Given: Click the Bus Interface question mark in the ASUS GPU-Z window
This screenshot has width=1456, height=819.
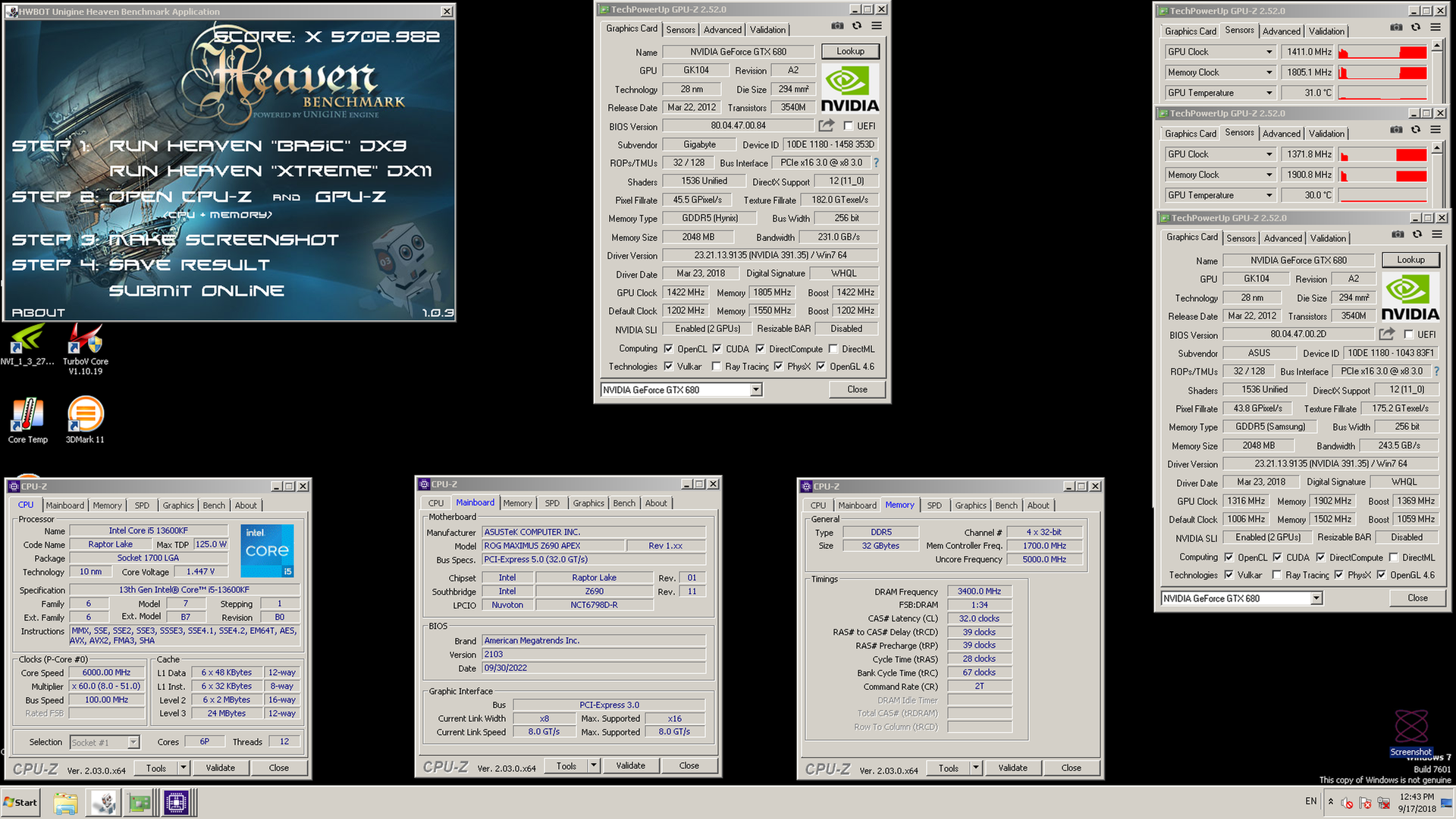Looking at the screenshot, I should [1436, 372].
